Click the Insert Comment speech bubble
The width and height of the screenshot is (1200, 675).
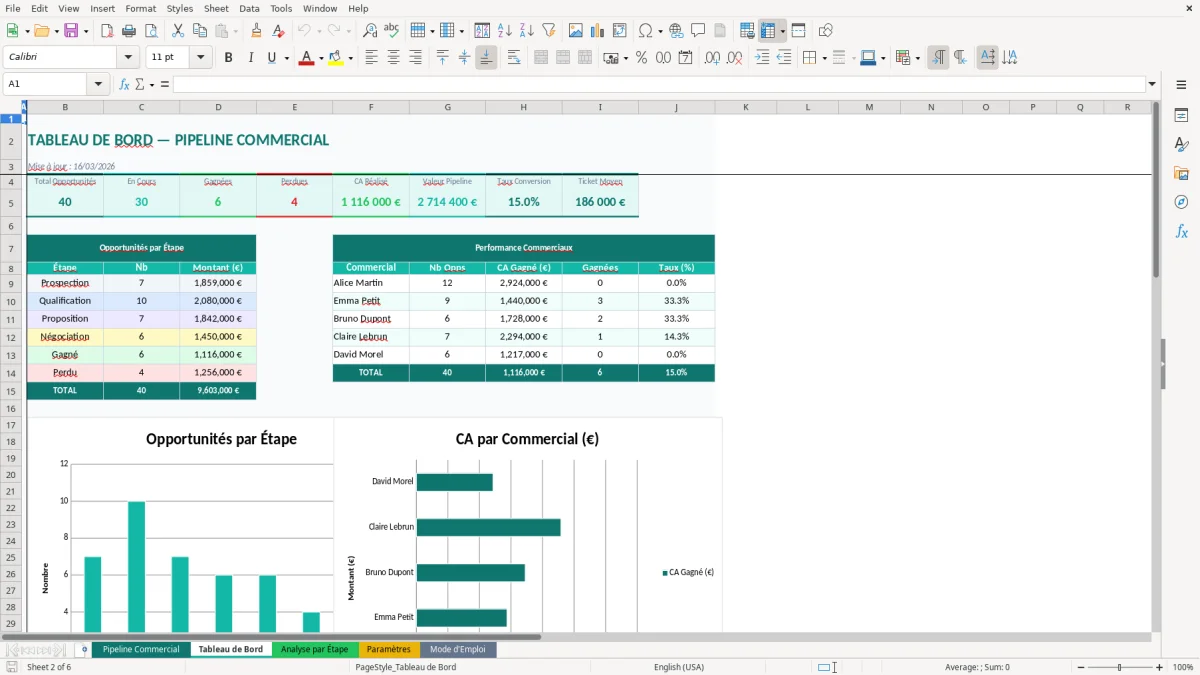pos(698,31)
